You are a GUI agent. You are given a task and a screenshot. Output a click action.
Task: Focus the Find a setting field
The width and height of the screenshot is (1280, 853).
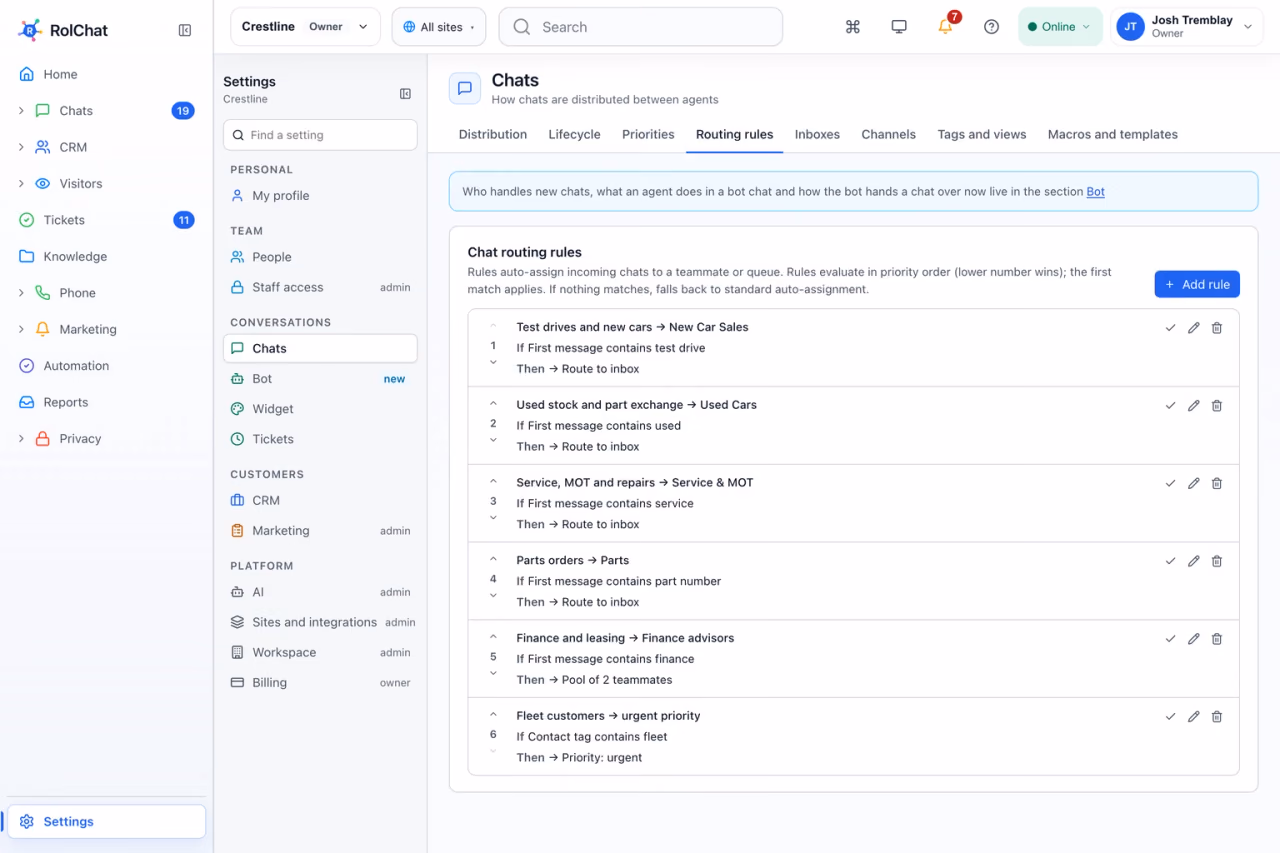coord(320,135)
